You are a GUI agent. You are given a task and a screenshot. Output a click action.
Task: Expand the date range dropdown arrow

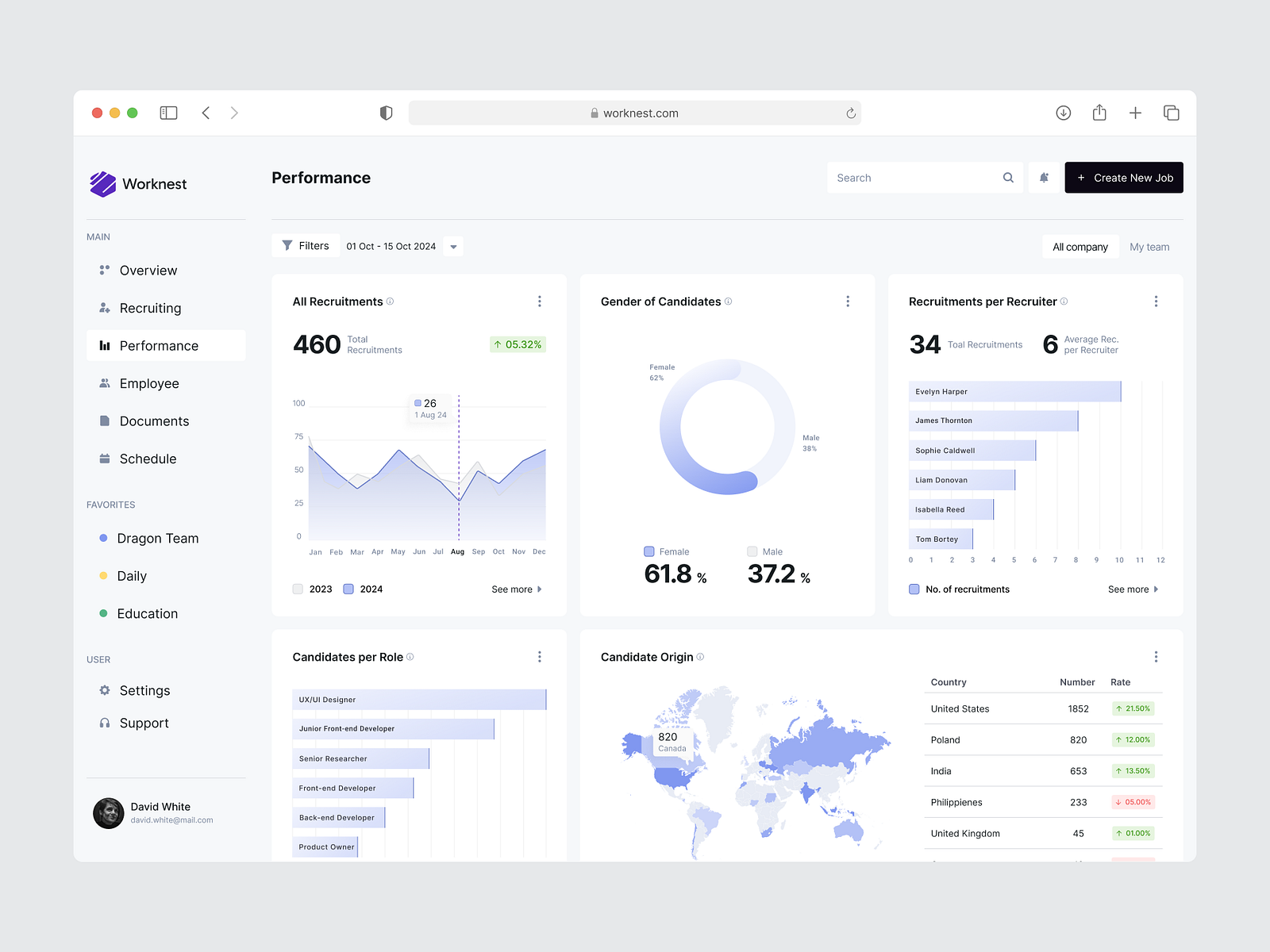tap(453, 247)
